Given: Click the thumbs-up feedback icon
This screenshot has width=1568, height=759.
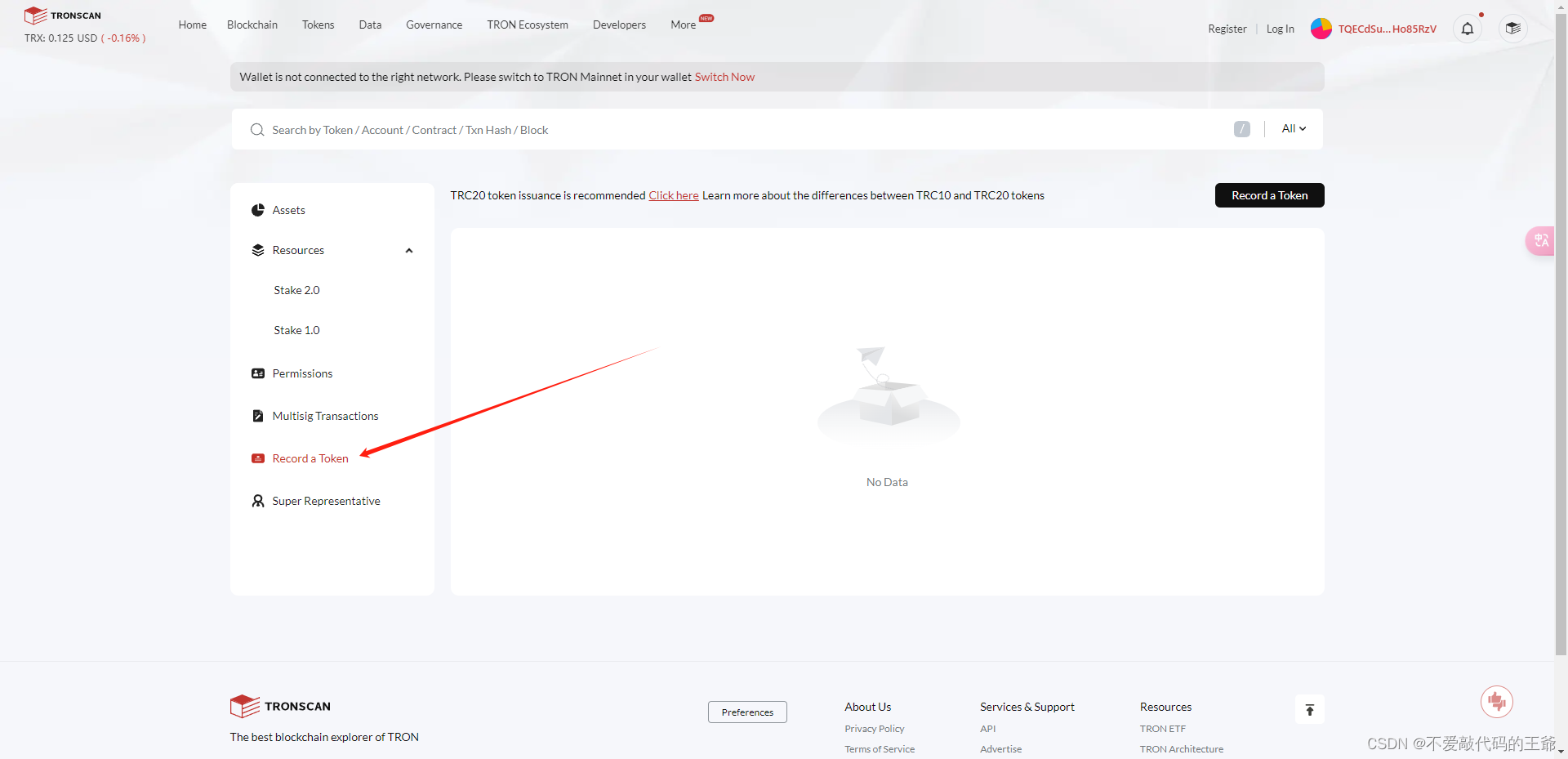Looking at the screenshot, I should click(1497, 702).
